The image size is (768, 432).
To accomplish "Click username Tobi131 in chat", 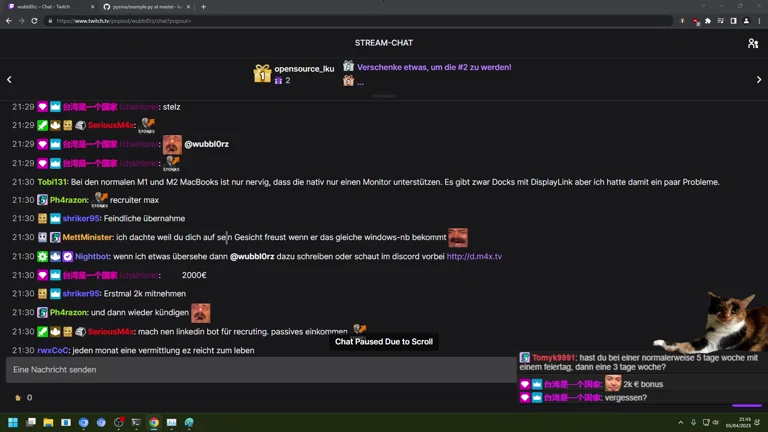I will [x=52, y=182].
